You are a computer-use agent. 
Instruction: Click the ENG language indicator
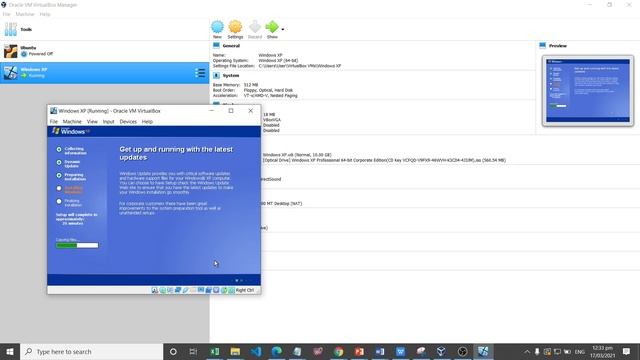[580, 351]
